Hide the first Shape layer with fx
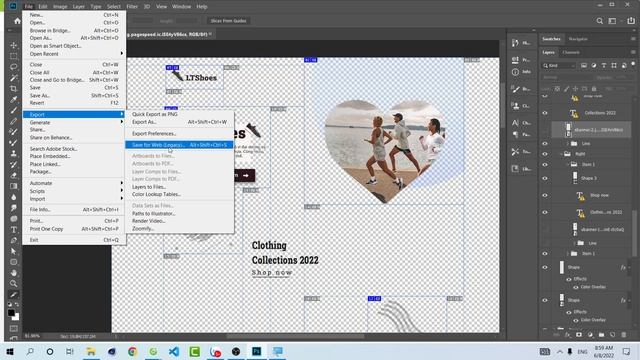Image resolution: width=640 pixels, height=360 pixels. (x=545, y=267)
